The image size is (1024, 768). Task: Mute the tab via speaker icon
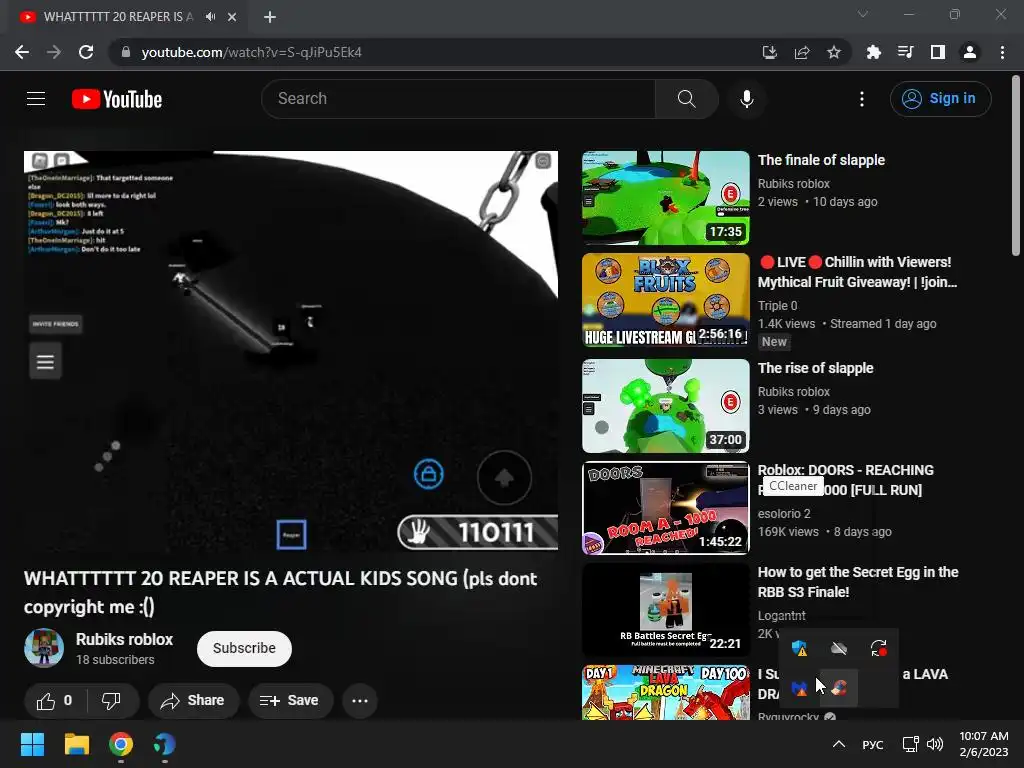coord(210,17)
